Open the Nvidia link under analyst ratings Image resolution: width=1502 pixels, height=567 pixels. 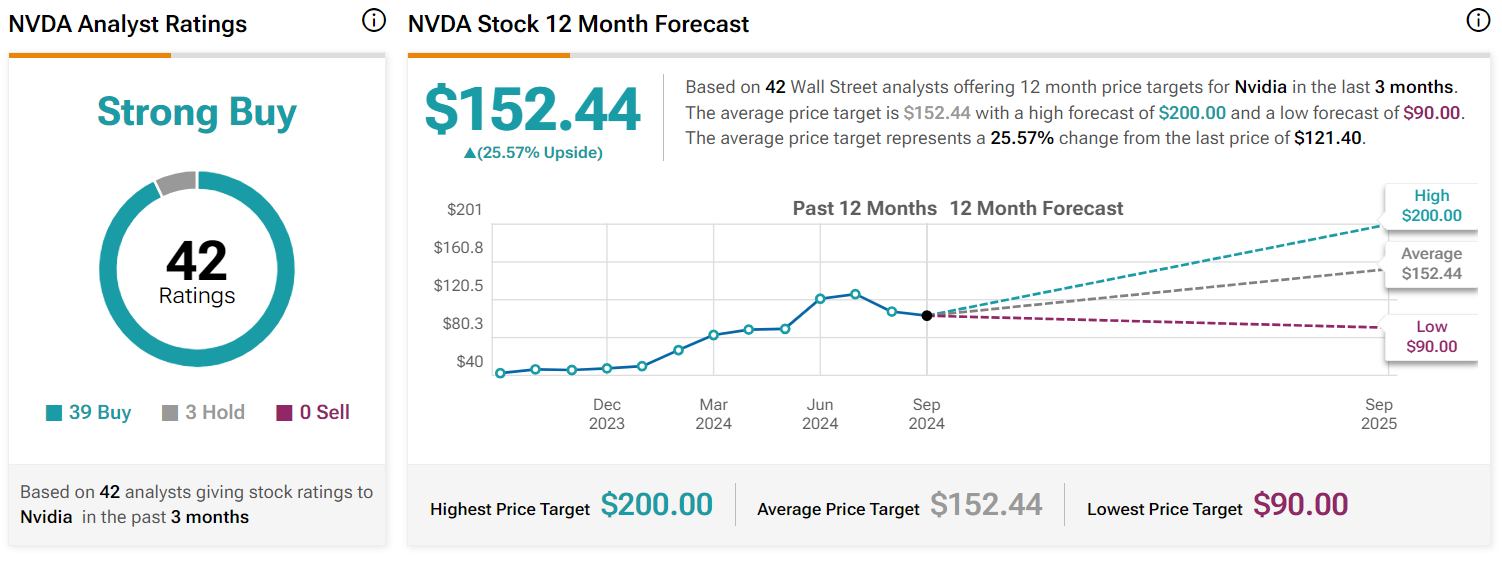(47, 517)
